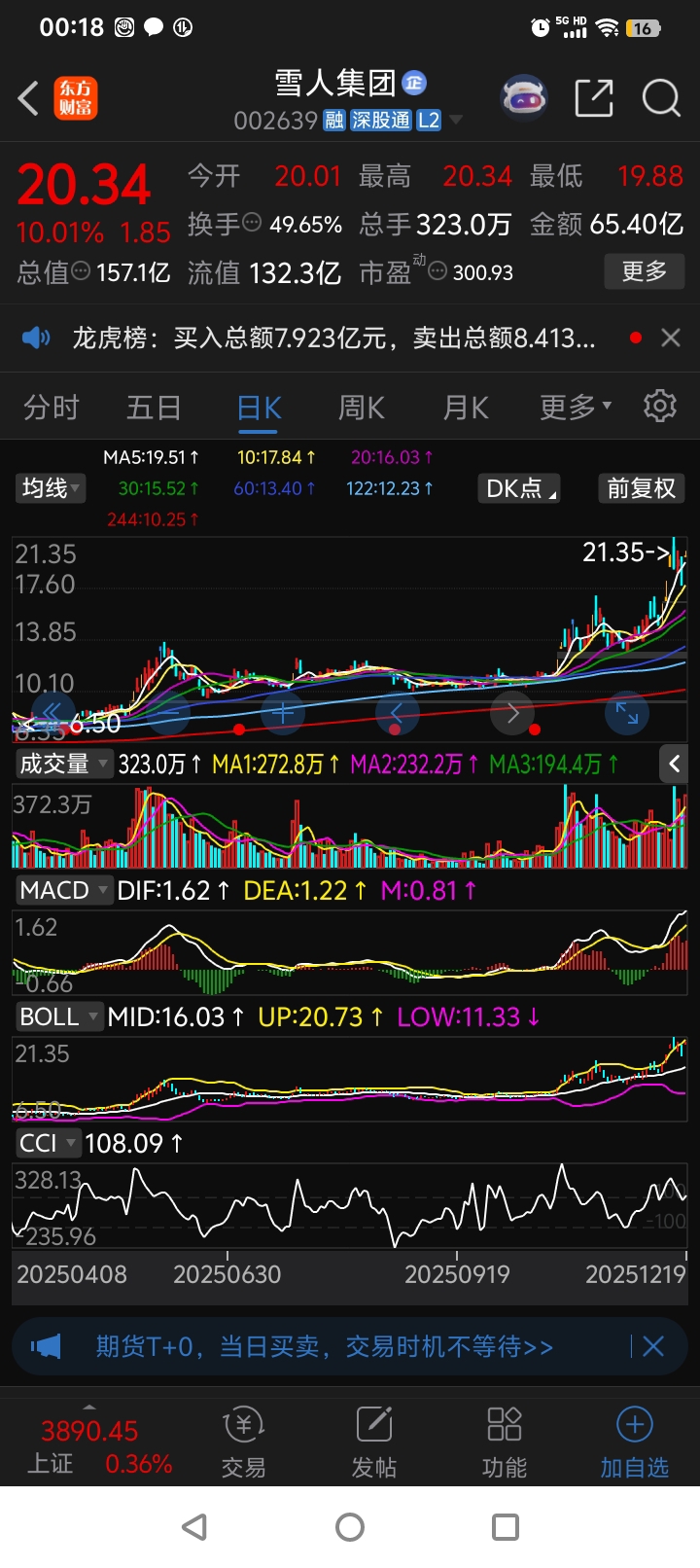700x1568 pixels.
Task: Tap the 总值 info icon
Action: click(x=82, y=271)
